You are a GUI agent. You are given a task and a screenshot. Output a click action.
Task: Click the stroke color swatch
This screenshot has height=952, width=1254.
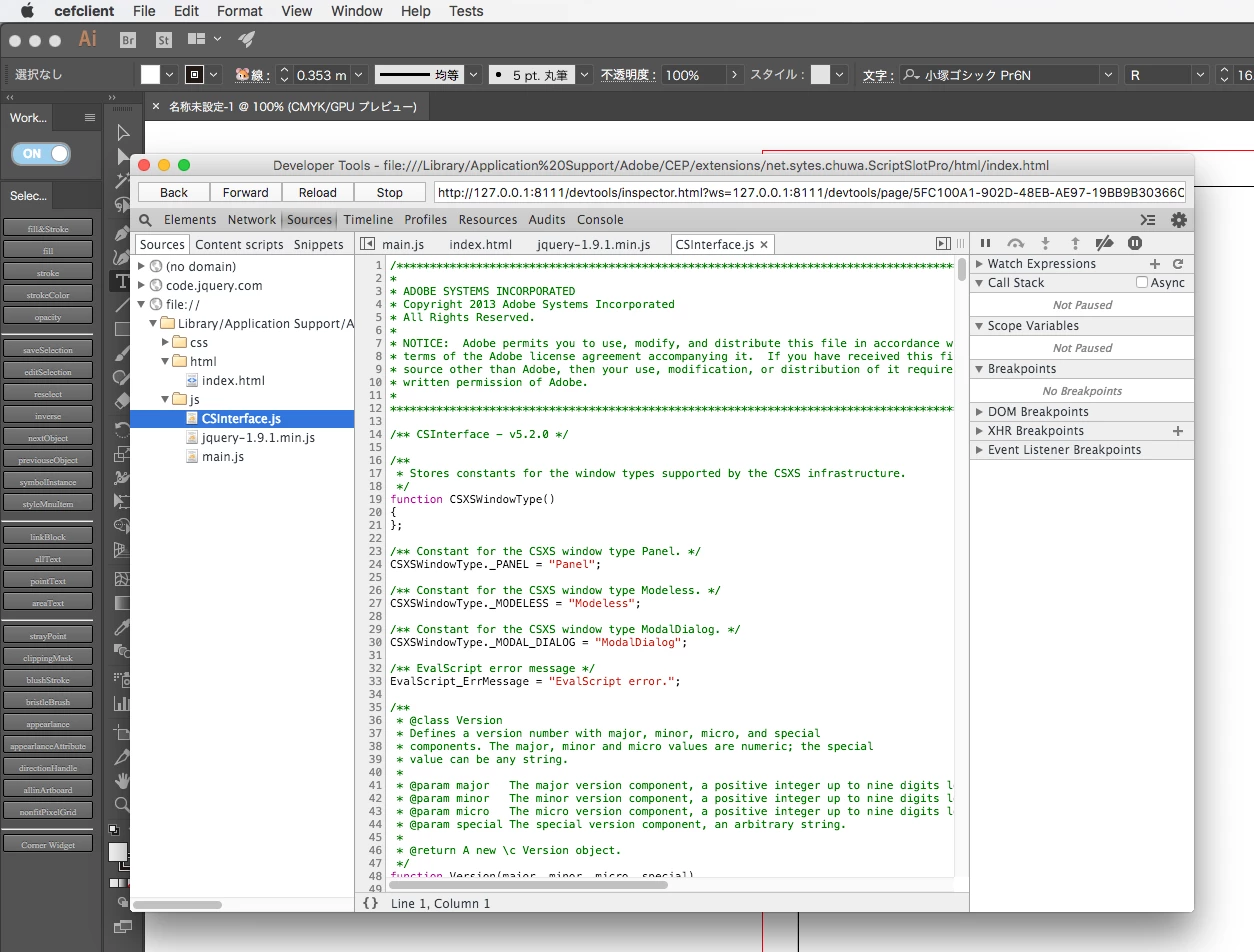point(196,75)
